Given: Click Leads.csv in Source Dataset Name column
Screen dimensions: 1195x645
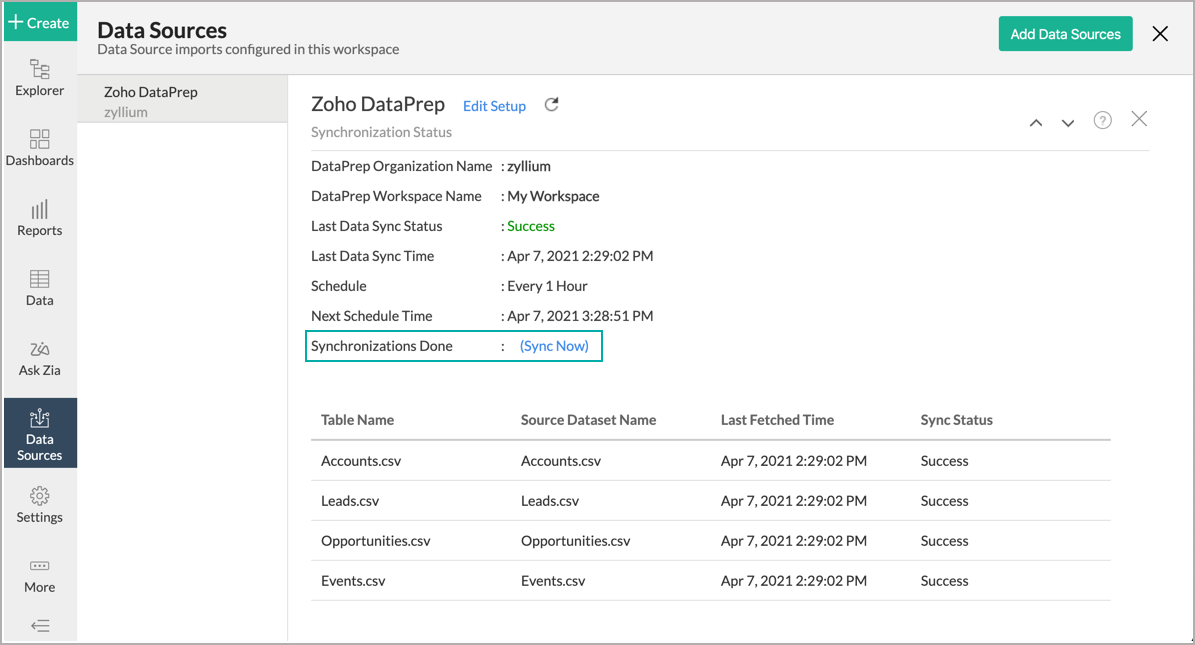Looking at the screenshot, I should [550, 501].
